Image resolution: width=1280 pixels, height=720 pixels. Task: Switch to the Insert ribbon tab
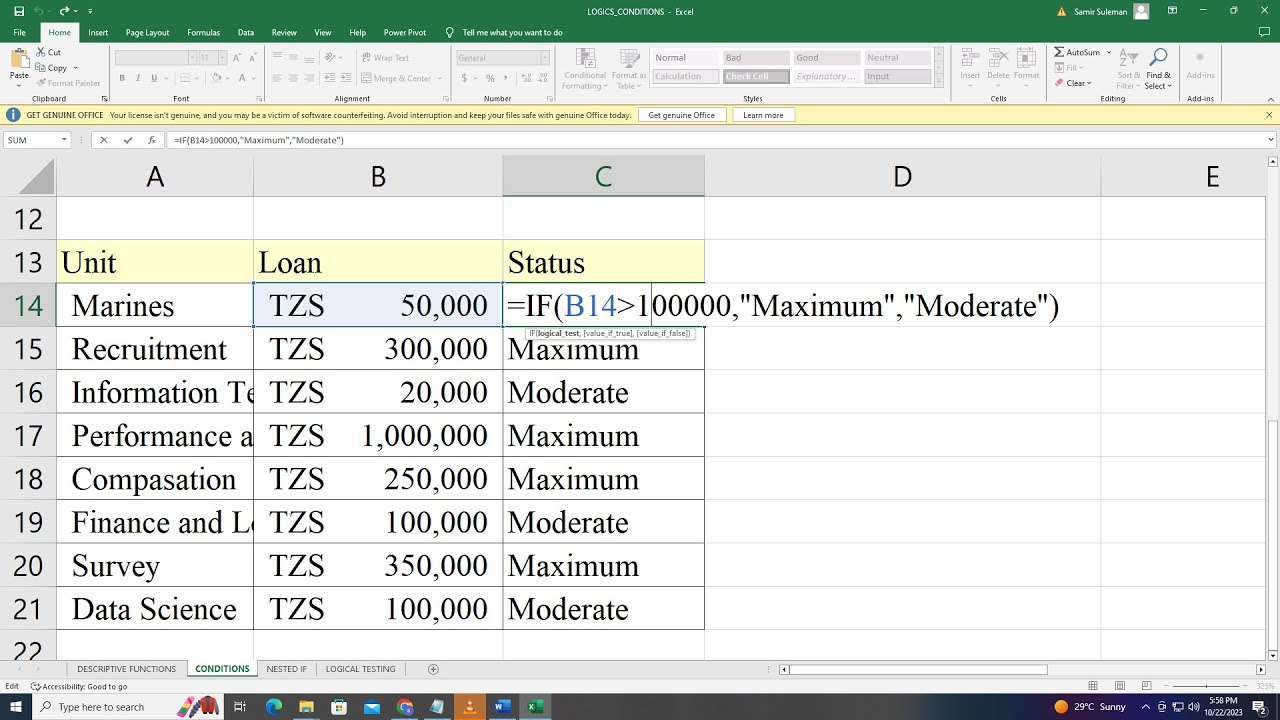pos(98,33)
